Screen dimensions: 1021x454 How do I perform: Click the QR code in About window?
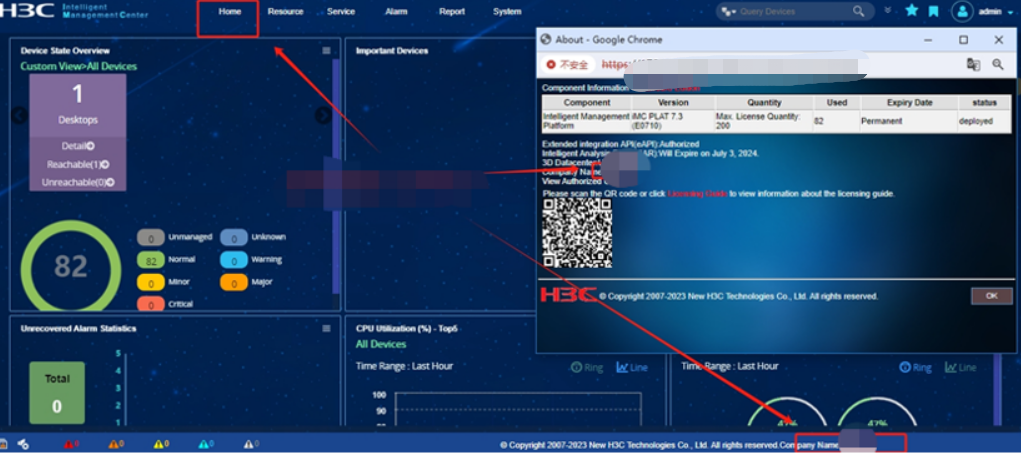(x=577, y=233)
